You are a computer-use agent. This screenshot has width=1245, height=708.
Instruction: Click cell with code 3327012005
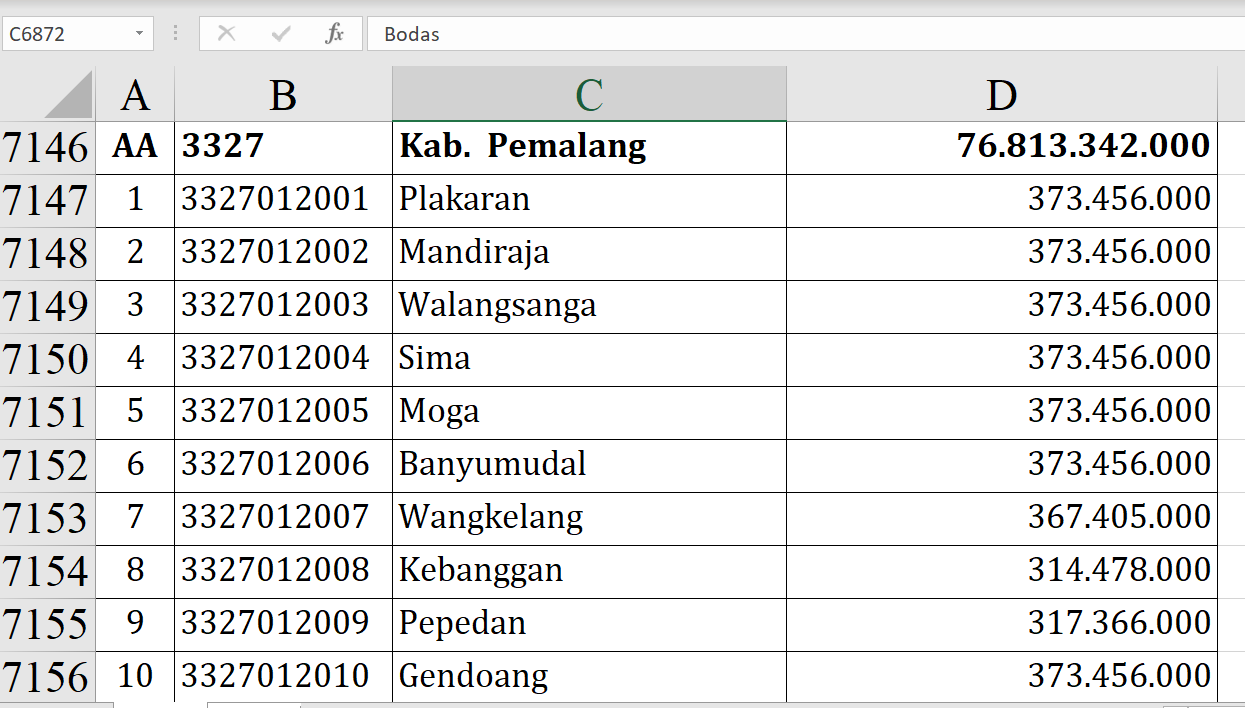(283, 412)
